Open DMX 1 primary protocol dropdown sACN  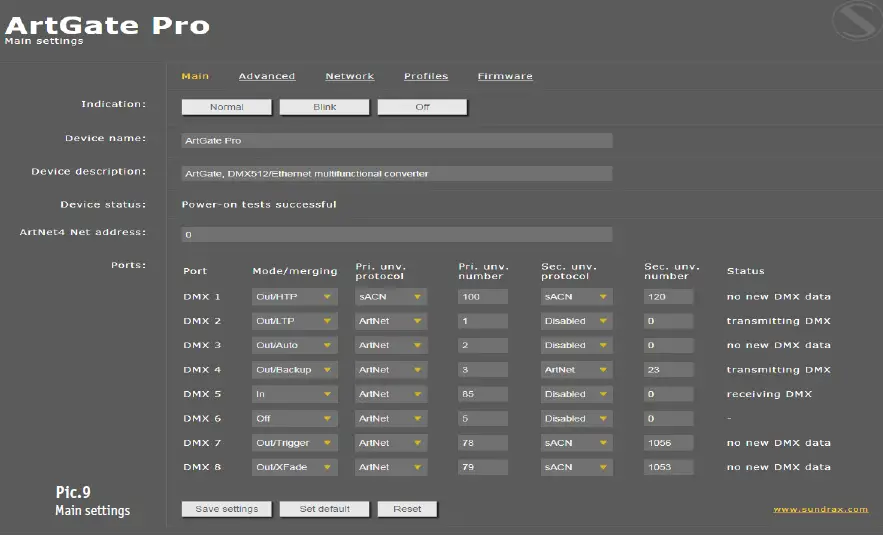[391, 297]
